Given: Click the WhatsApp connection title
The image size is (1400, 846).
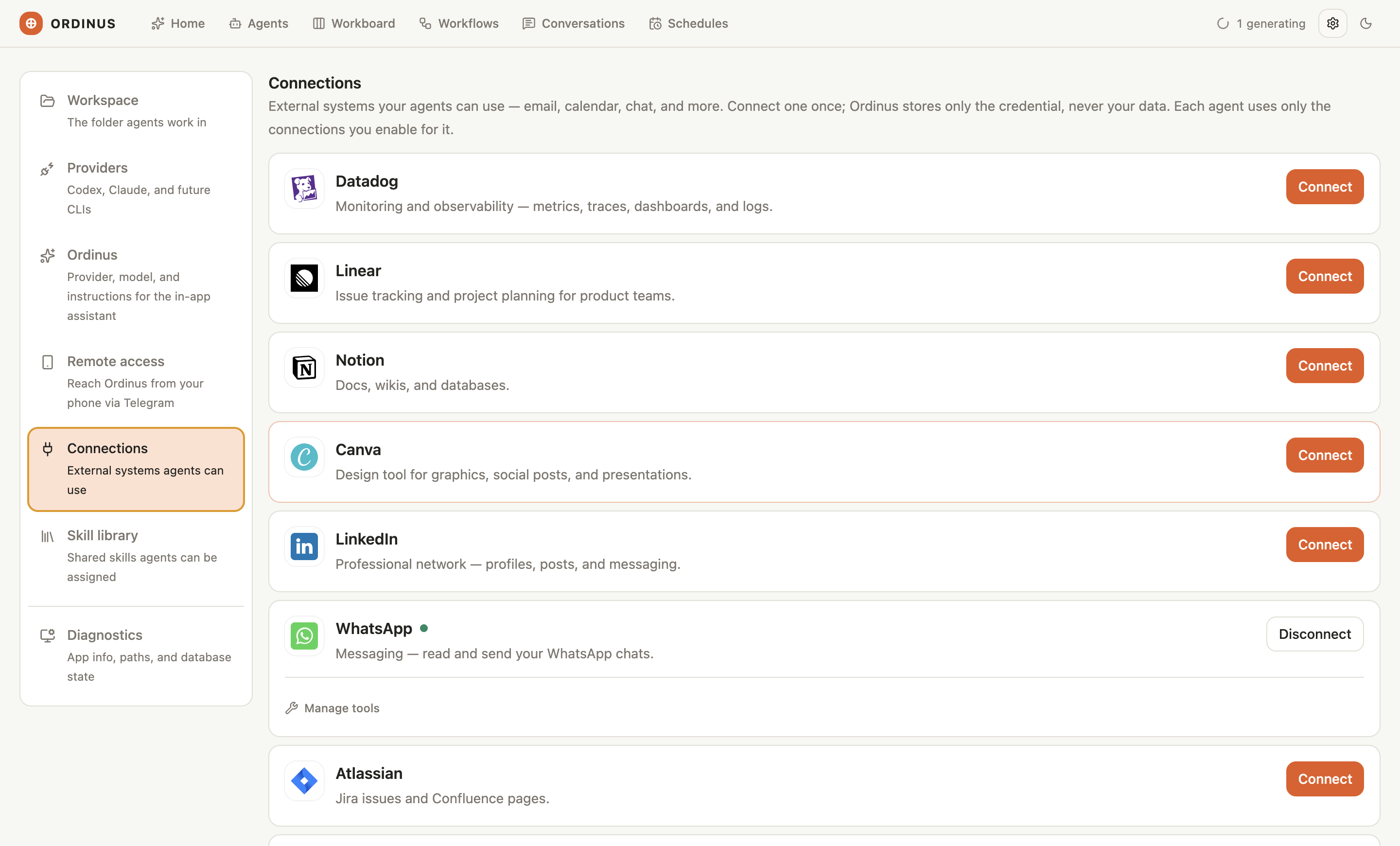Looking at the screenshot, I should click(374, 628).
